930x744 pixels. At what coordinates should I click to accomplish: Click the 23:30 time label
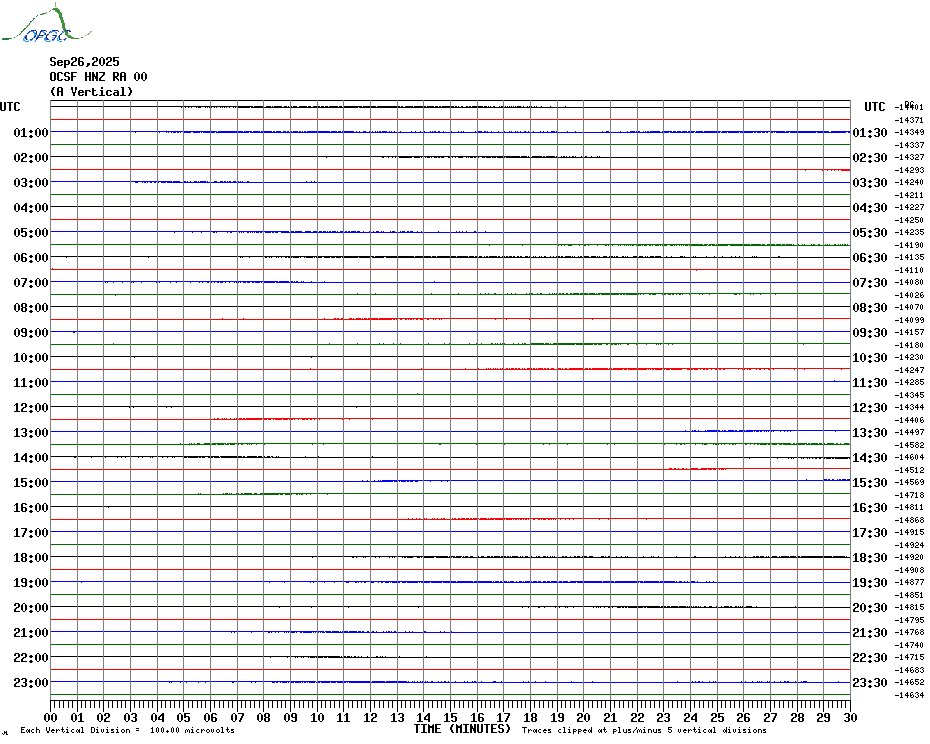click(870, 682)
